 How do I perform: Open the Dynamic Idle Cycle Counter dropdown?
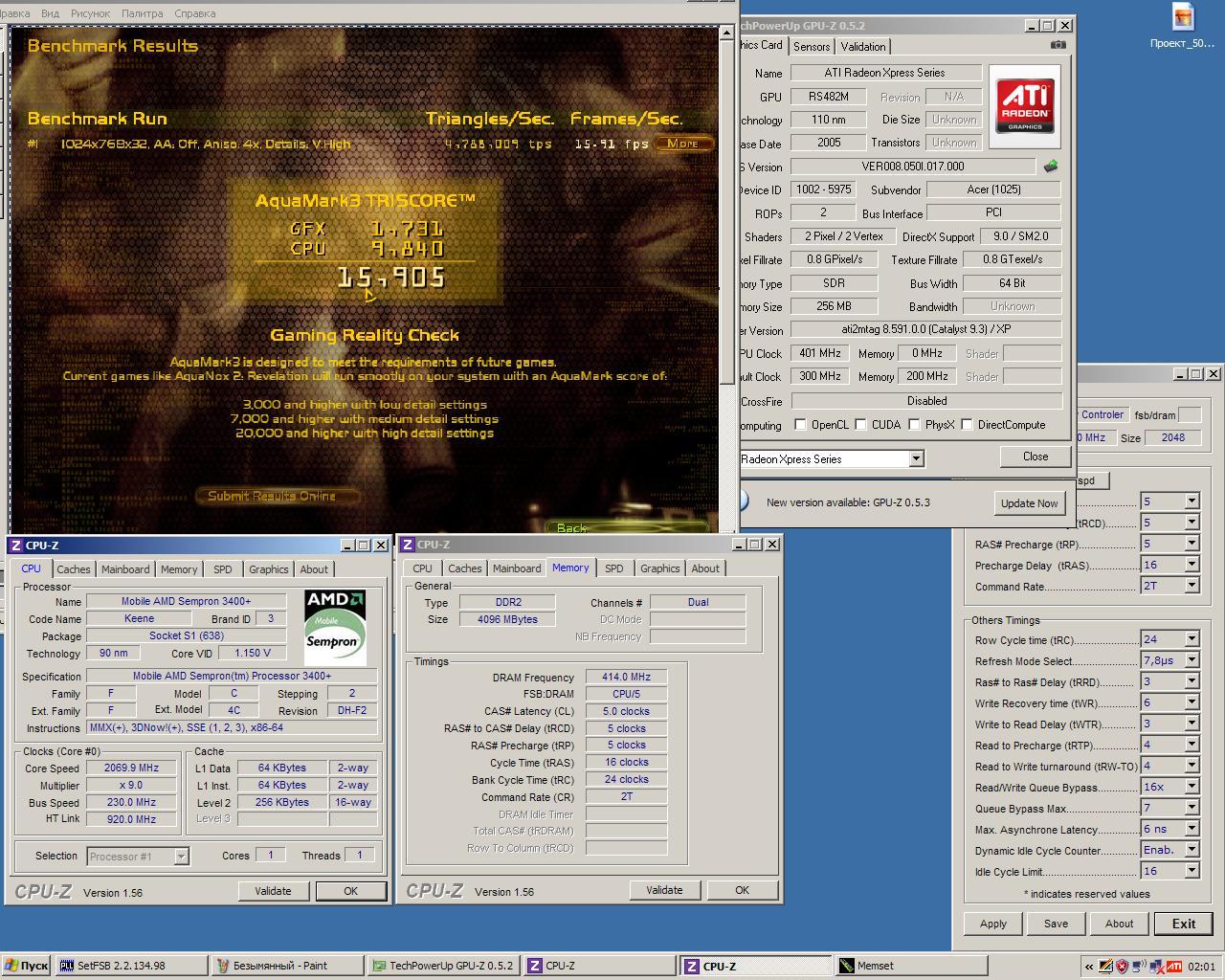1192,850
